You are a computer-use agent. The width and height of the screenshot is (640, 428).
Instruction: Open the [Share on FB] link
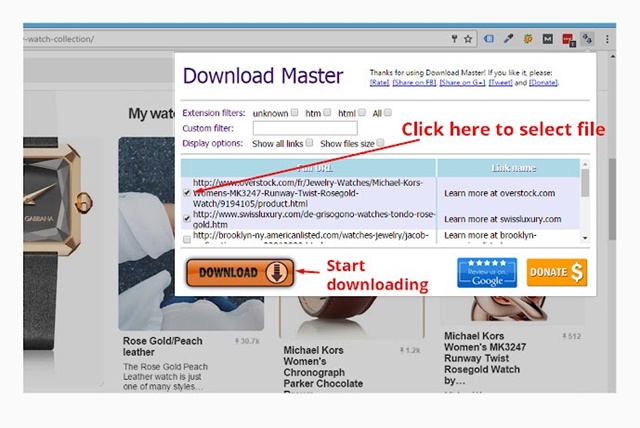[x=414, y=83]
